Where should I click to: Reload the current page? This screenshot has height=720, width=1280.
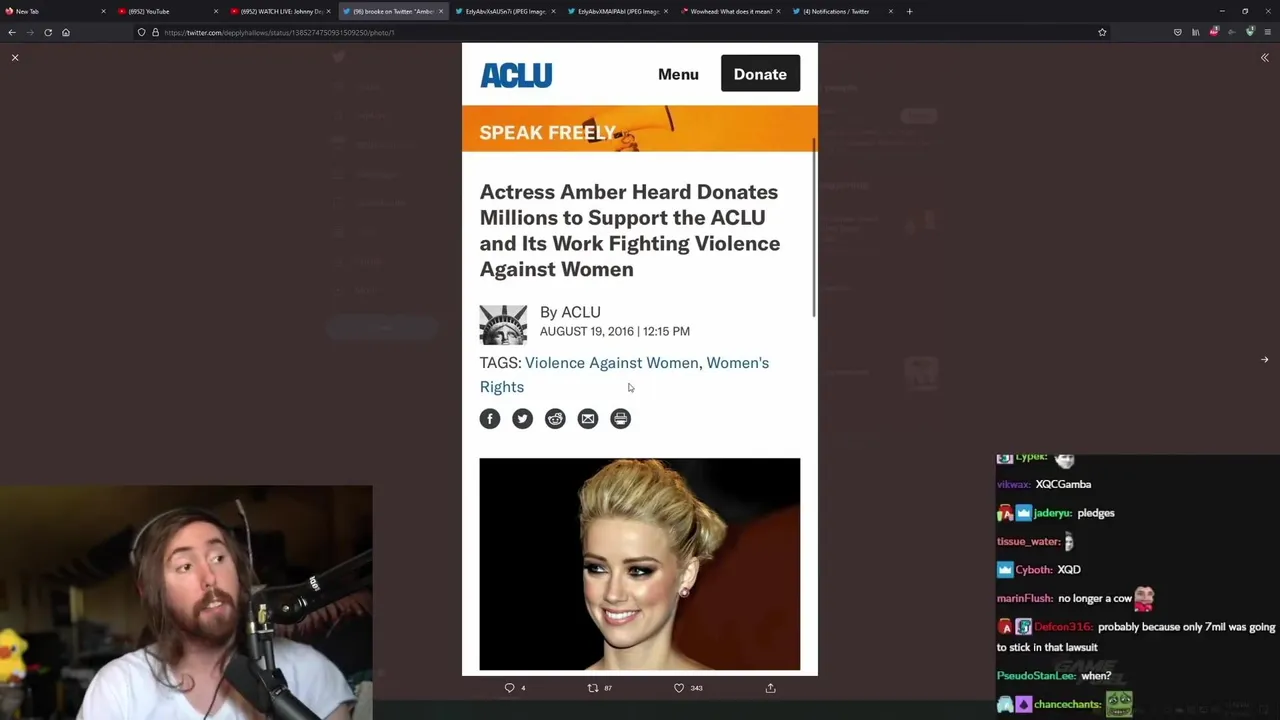[48, 32]
